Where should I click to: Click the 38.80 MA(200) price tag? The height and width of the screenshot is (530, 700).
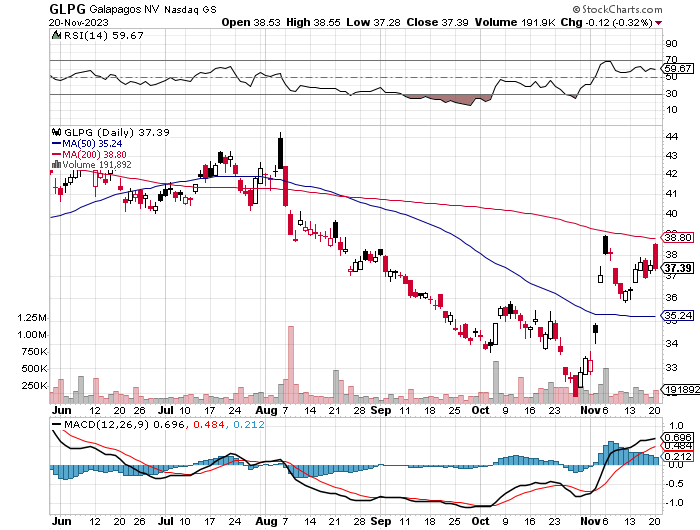tap(677, 238)
